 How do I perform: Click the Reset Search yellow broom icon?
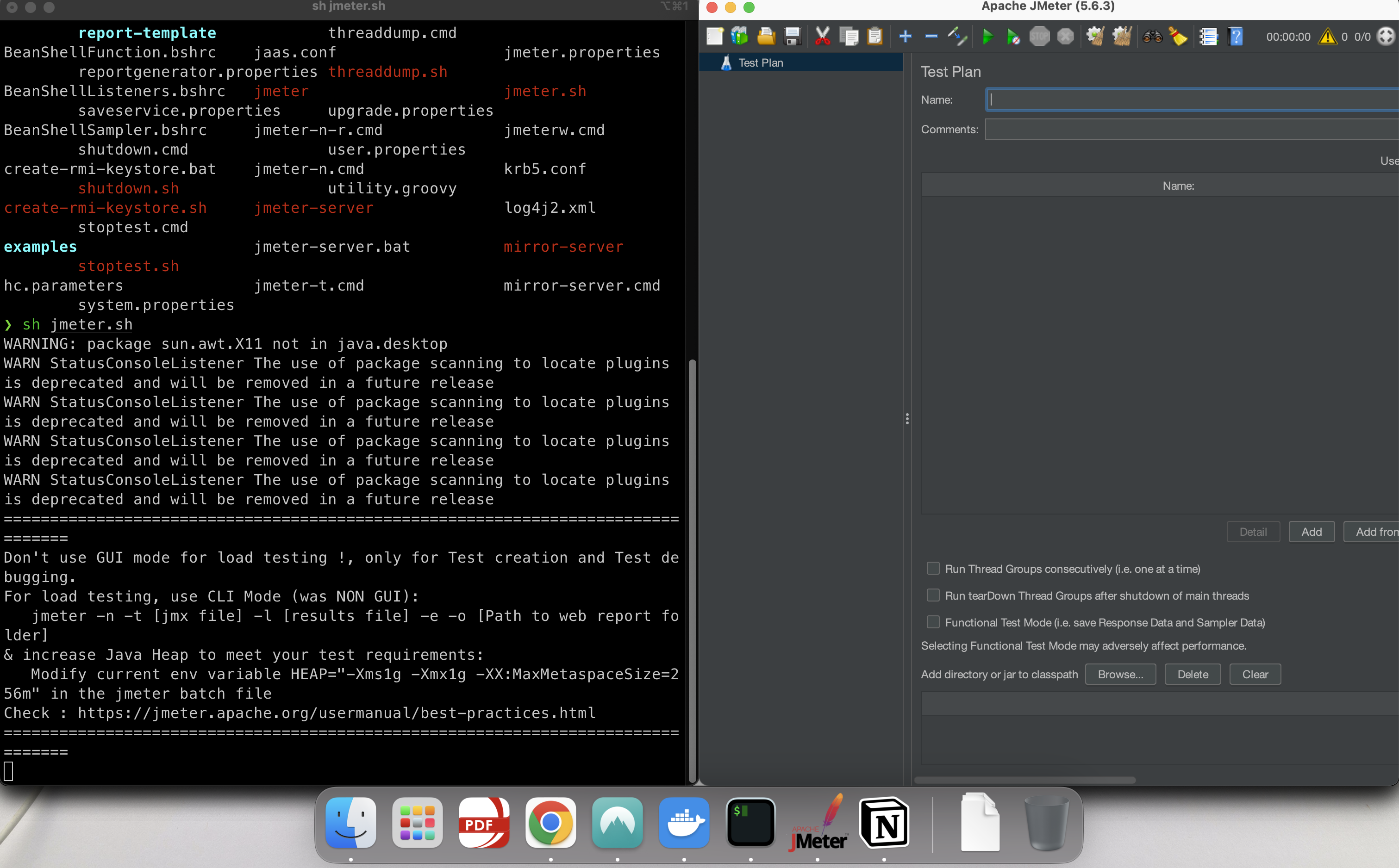pos(1178,37)
